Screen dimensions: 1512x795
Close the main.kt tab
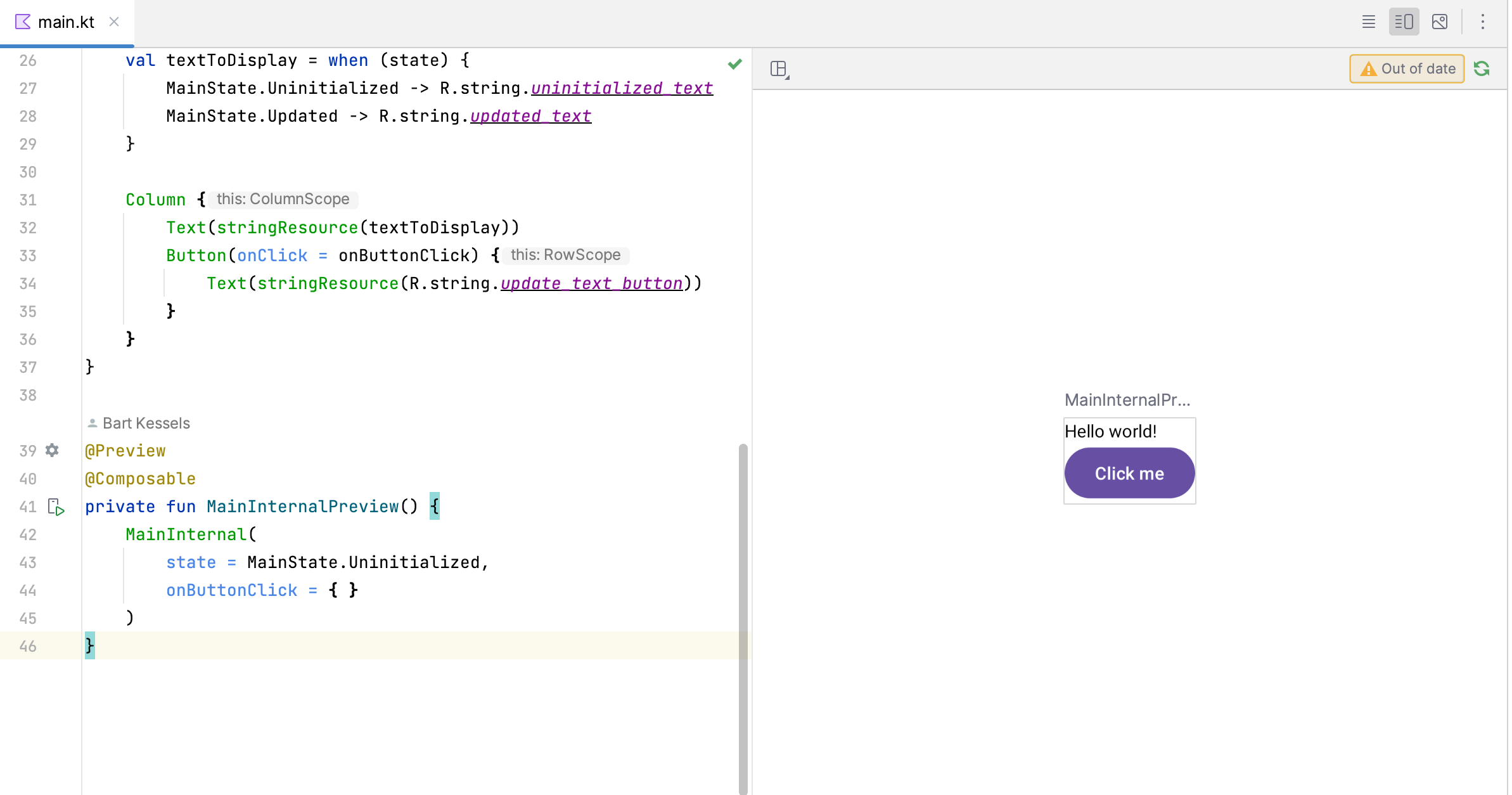coord(113,22)
